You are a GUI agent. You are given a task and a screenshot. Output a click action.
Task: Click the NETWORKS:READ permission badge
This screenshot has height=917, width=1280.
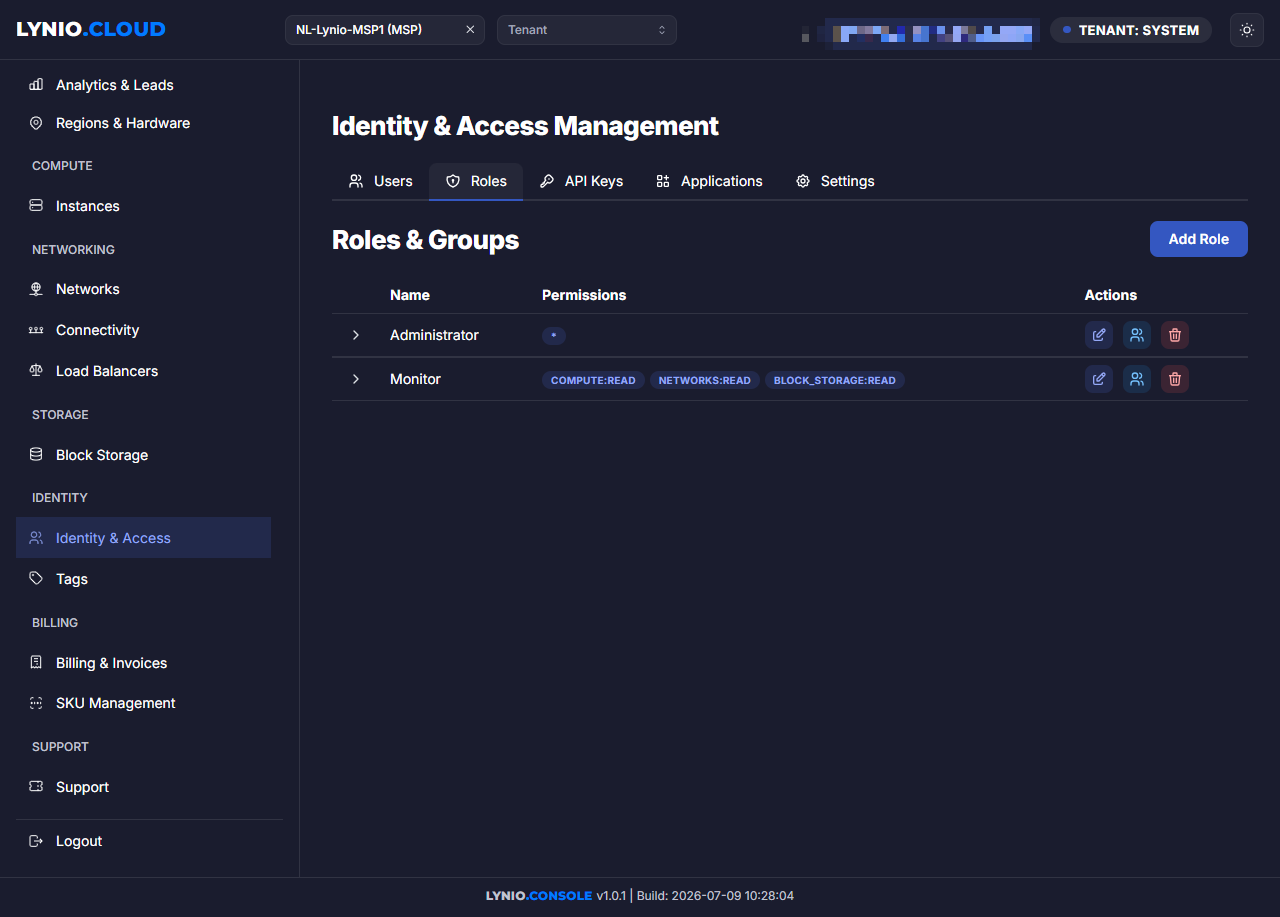coord(705,380)
